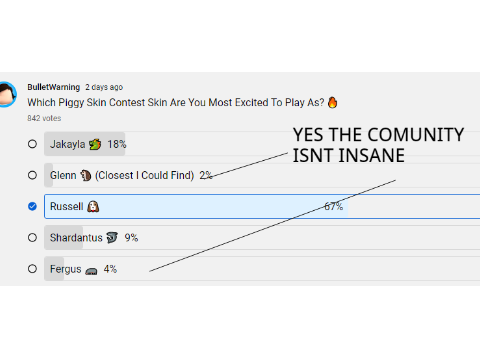Click the fire emoji in poll question
The height and width of the screenshot is (360, 480).
(x=332, y=102)
